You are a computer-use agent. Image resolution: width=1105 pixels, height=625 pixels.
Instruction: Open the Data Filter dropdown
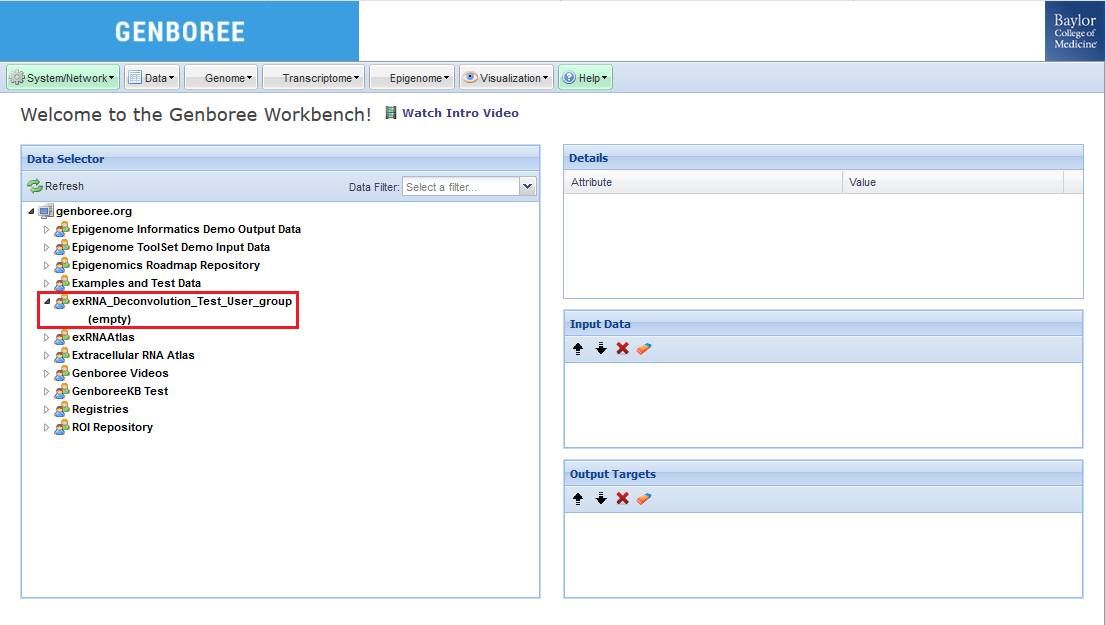[x=528, y=187]
